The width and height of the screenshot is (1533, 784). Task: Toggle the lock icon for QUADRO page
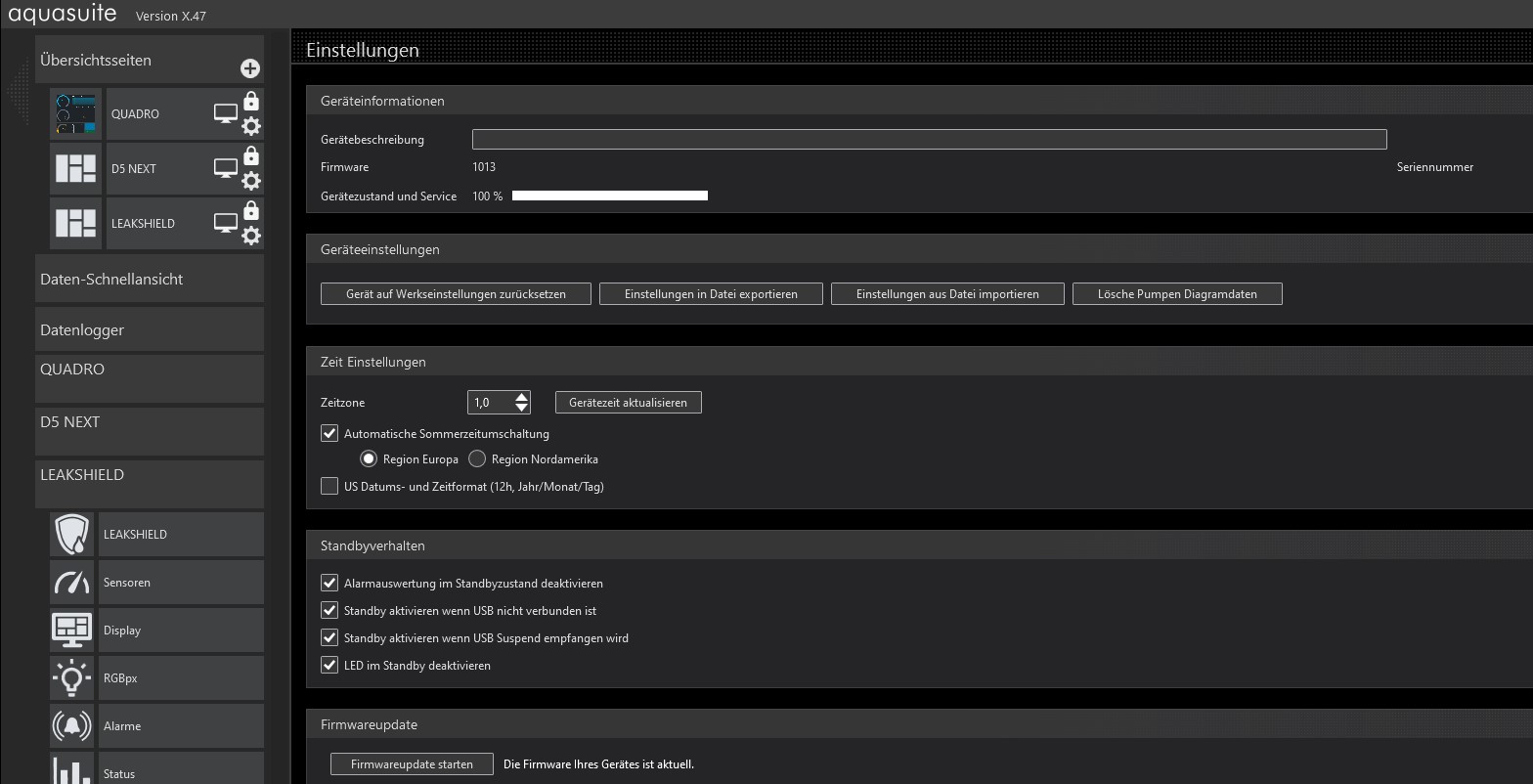[251, 101]
